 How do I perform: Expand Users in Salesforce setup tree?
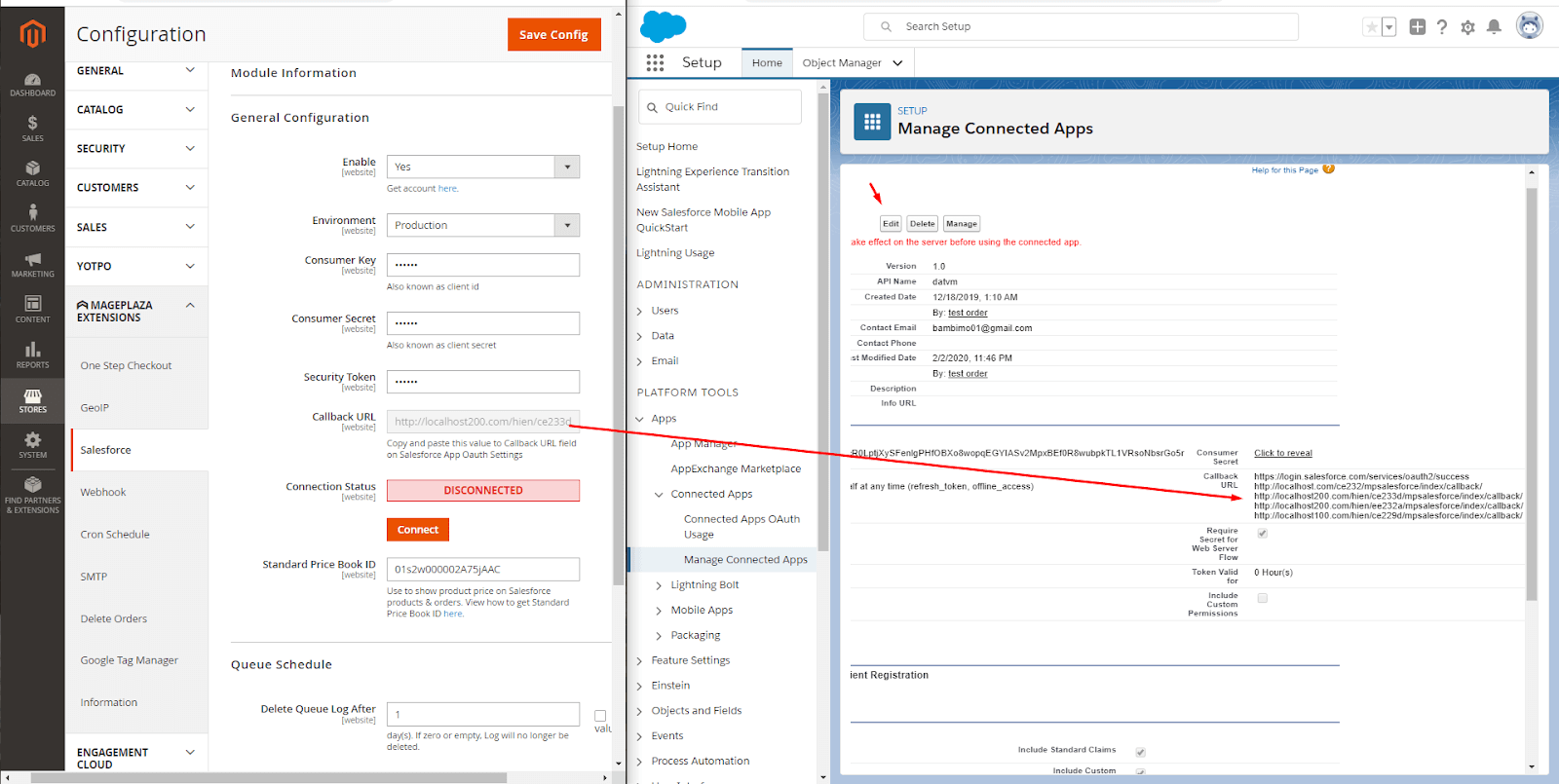coord(640,311)
